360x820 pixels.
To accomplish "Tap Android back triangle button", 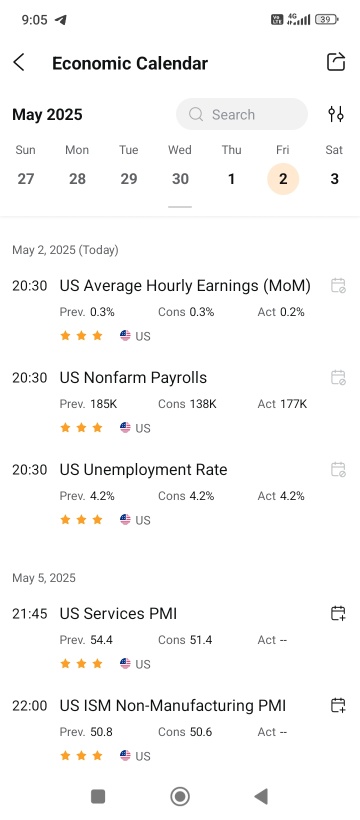I will point(261,796).
